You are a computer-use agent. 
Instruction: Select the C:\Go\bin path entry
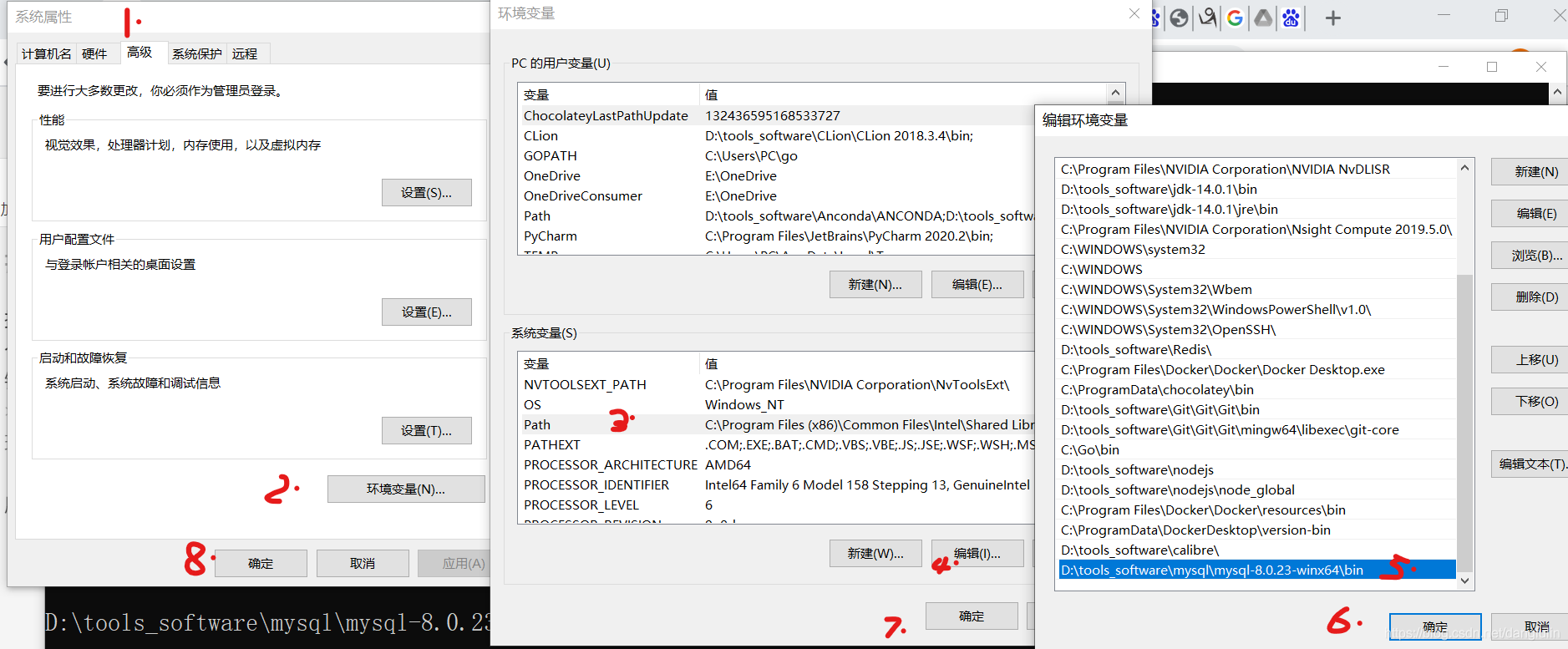coord(1257,449)
